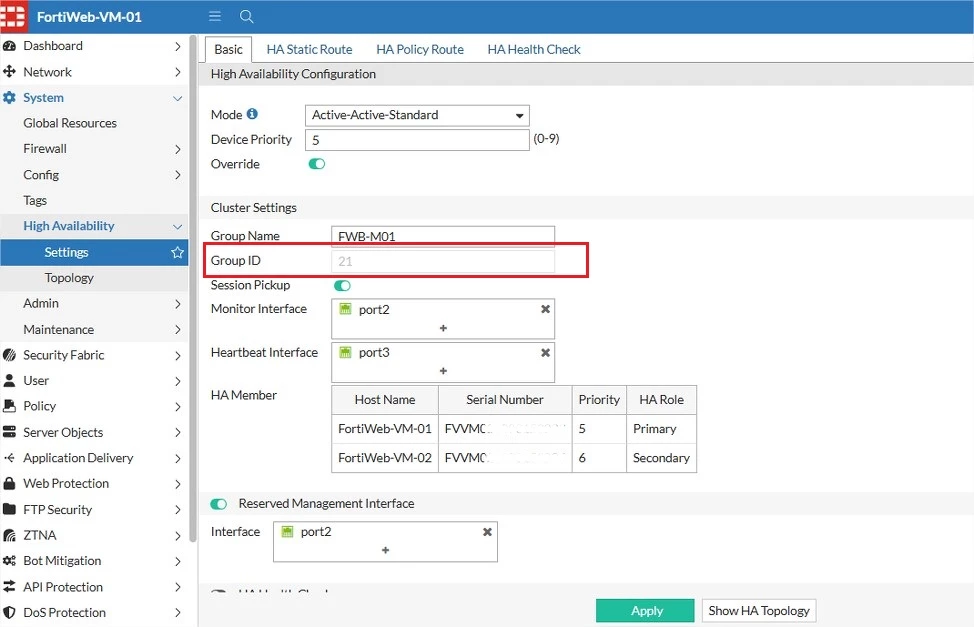The width and height of the screenshot is (974, 627).
Task: Expand the Firewall submenu chevron
Action: click(x=178, y=149)
